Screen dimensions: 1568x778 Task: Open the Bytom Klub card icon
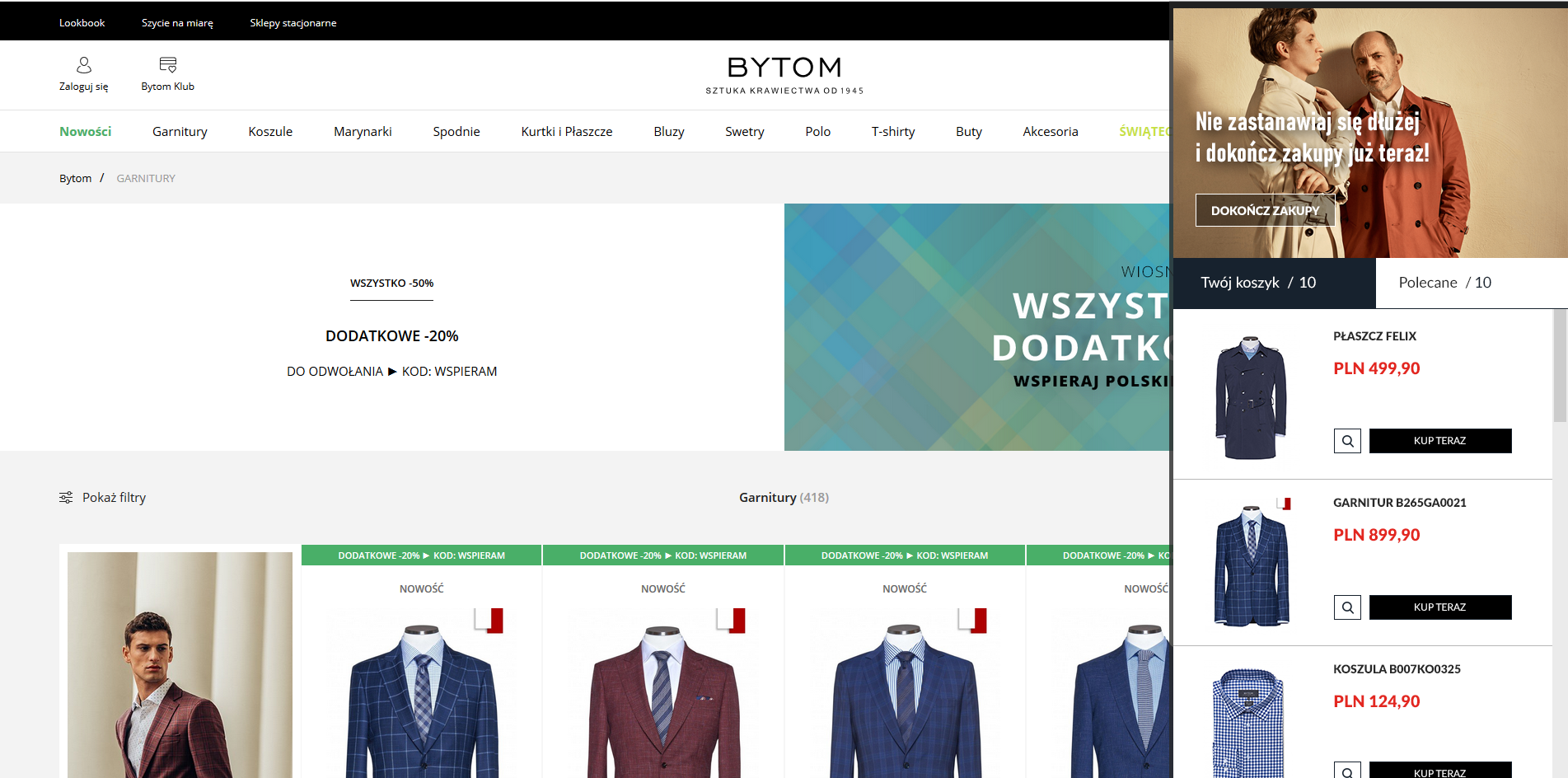tap(168, 65)
